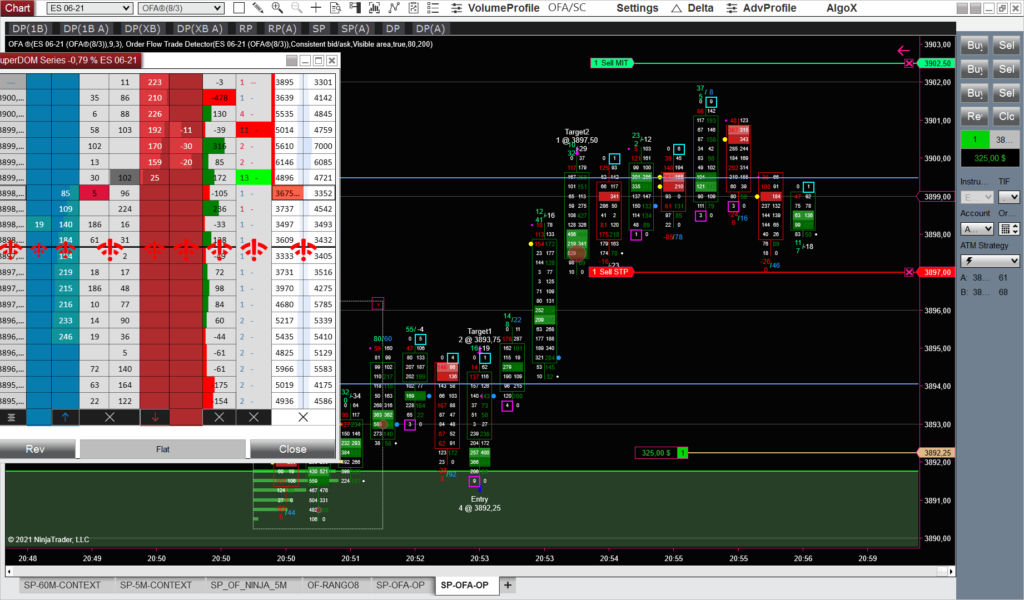The height and width of the screenshot is (600, 1024).
Task: Click the hamburger icon at SuperDOM bottom-left
Action: coord(12,417)
